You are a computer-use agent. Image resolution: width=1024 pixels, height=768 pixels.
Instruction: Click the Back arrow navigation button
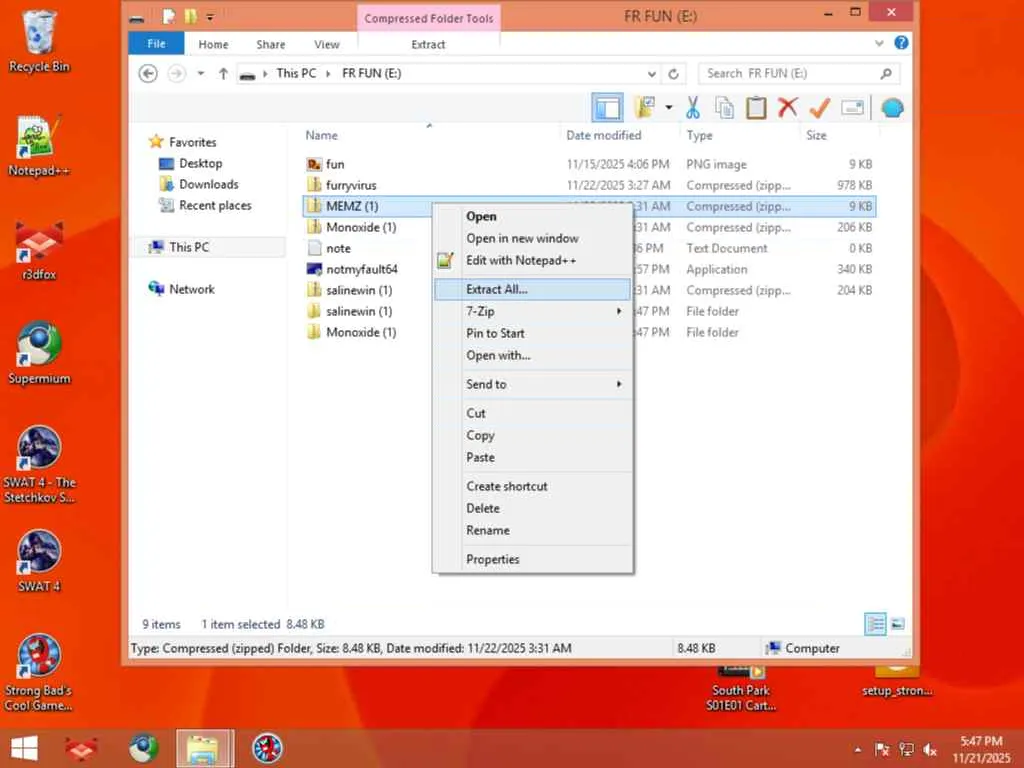pyautogui.click(x=148, y=73)
